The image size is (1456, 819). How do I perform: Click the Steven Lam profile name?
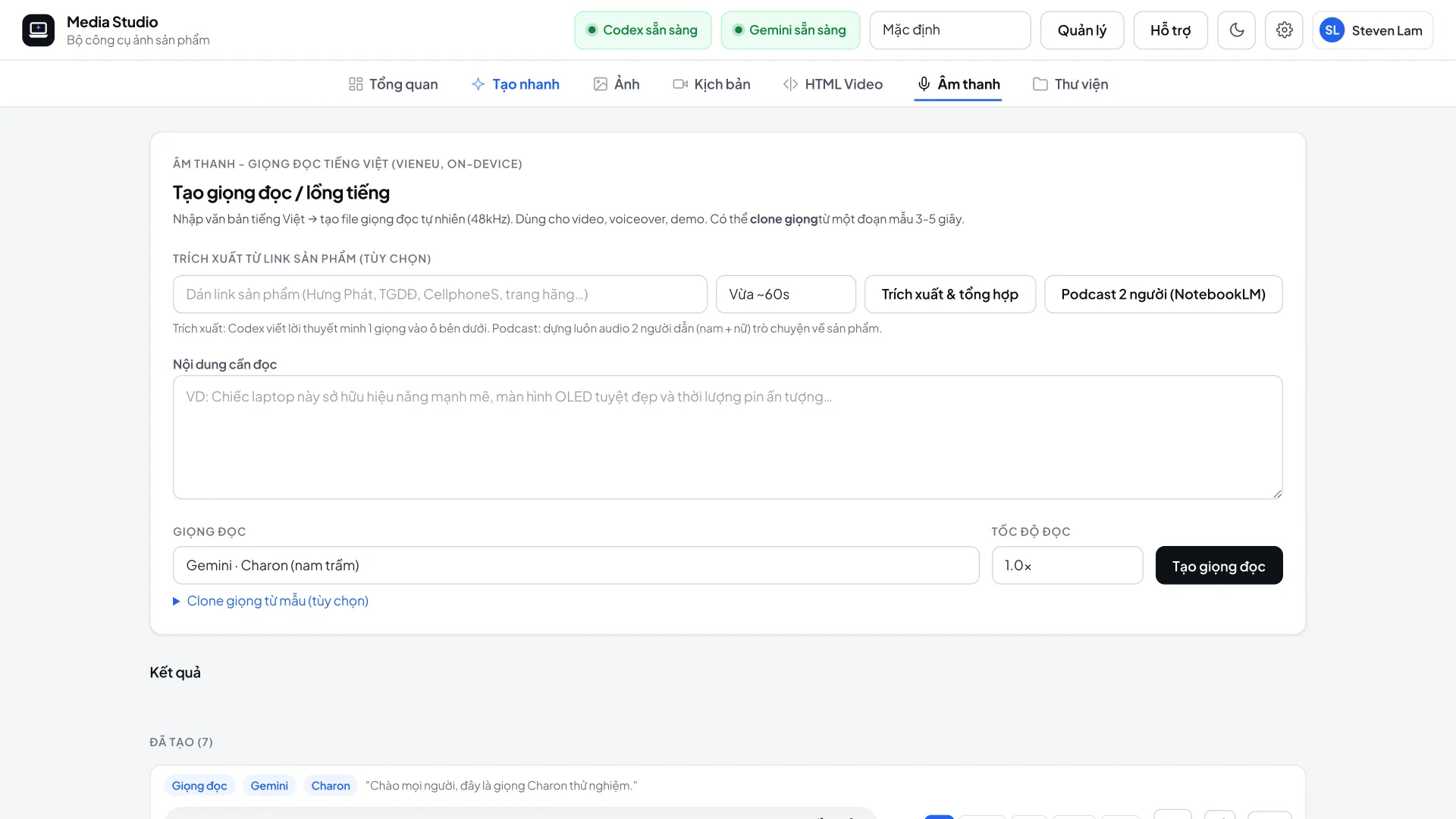(1386, 31)
